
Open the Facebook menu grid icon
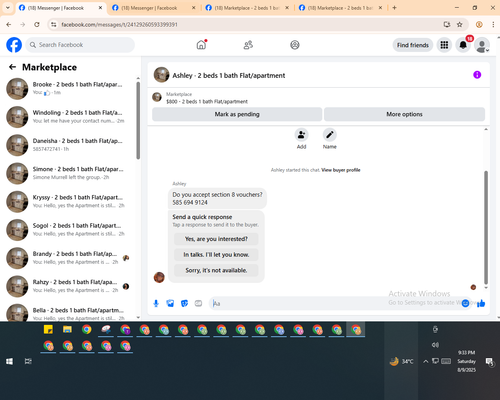coord(444,45)
